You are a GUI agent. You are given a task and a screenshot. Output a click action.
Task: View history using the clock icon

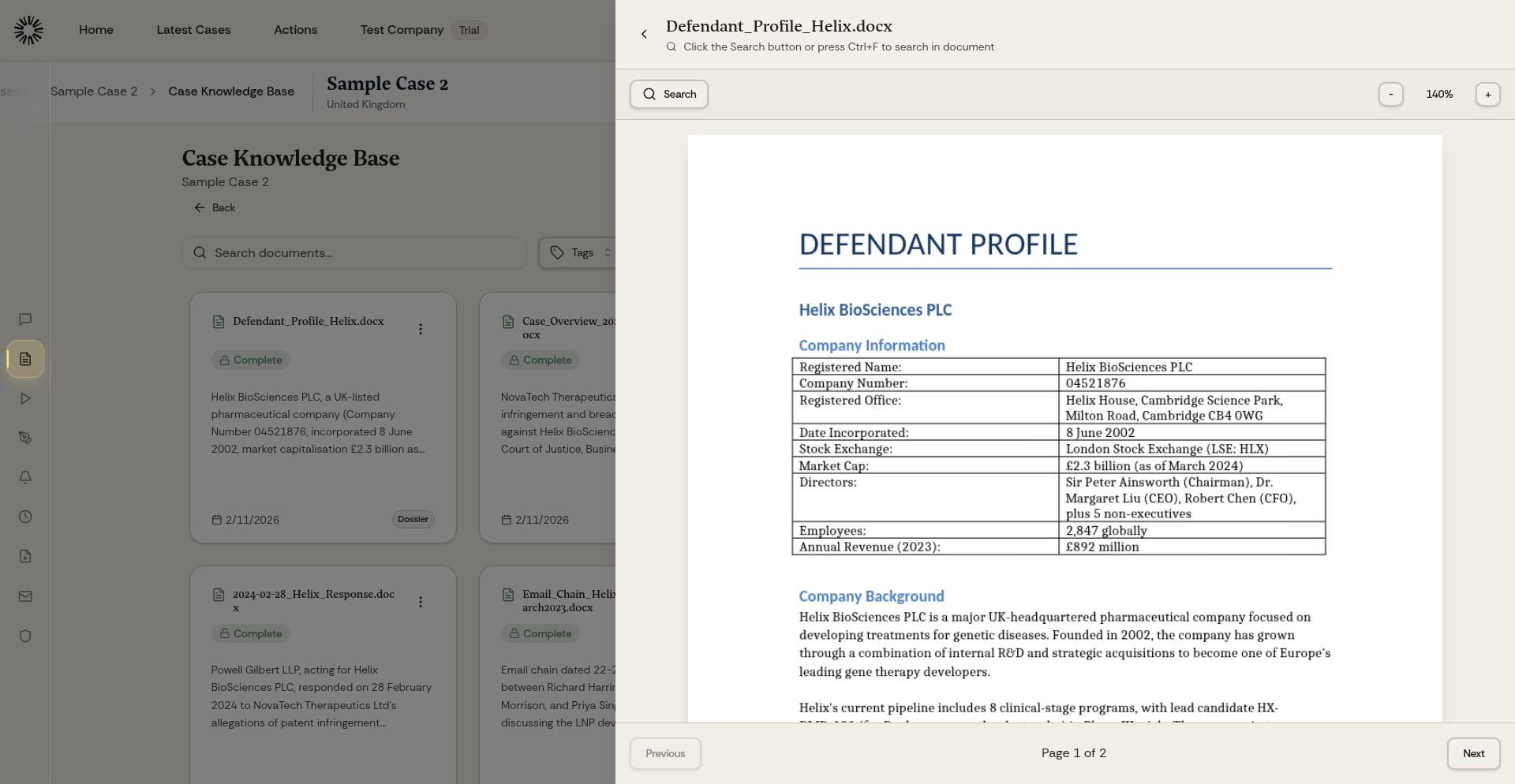click(x=24, y=517)
